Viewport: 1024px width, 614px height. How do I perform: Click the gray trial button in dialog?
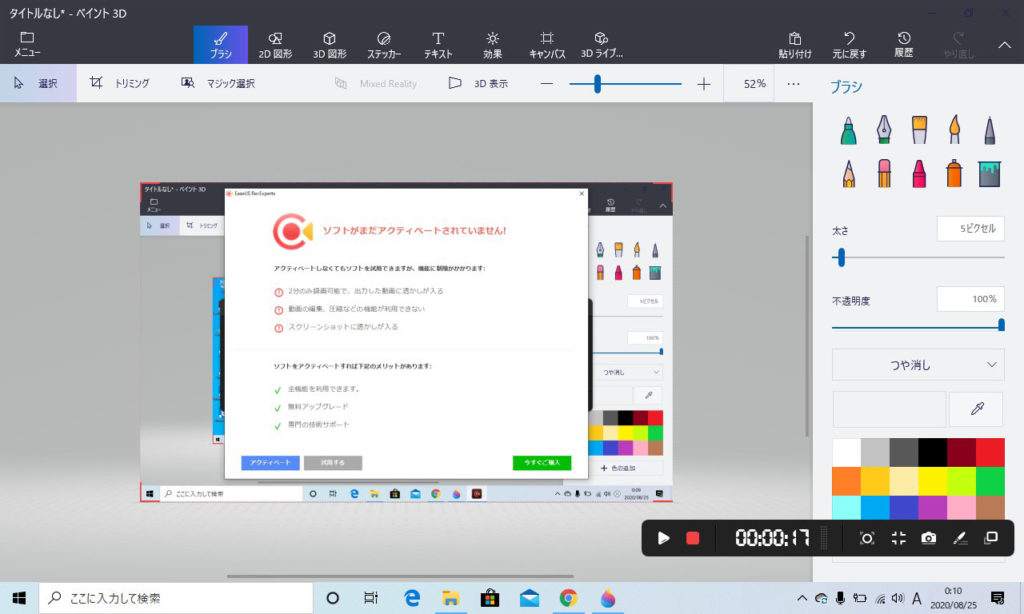332,462
